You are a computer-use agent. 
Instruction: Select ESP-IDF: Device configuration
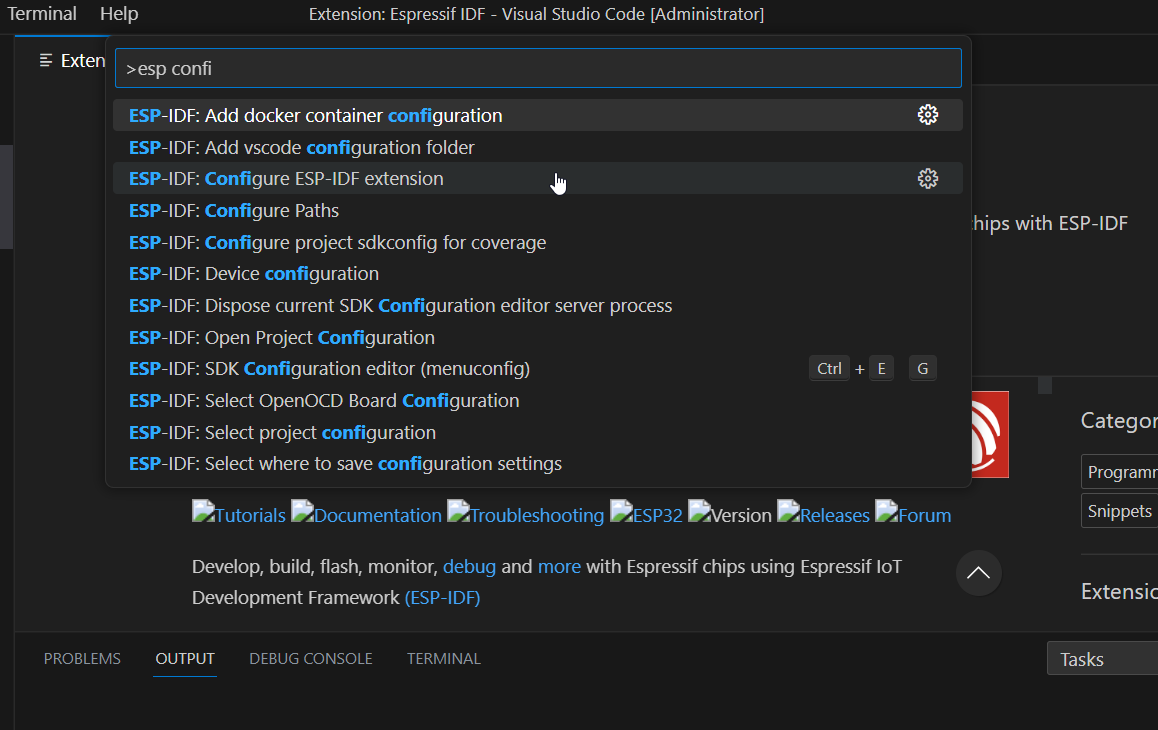point(538,273)
